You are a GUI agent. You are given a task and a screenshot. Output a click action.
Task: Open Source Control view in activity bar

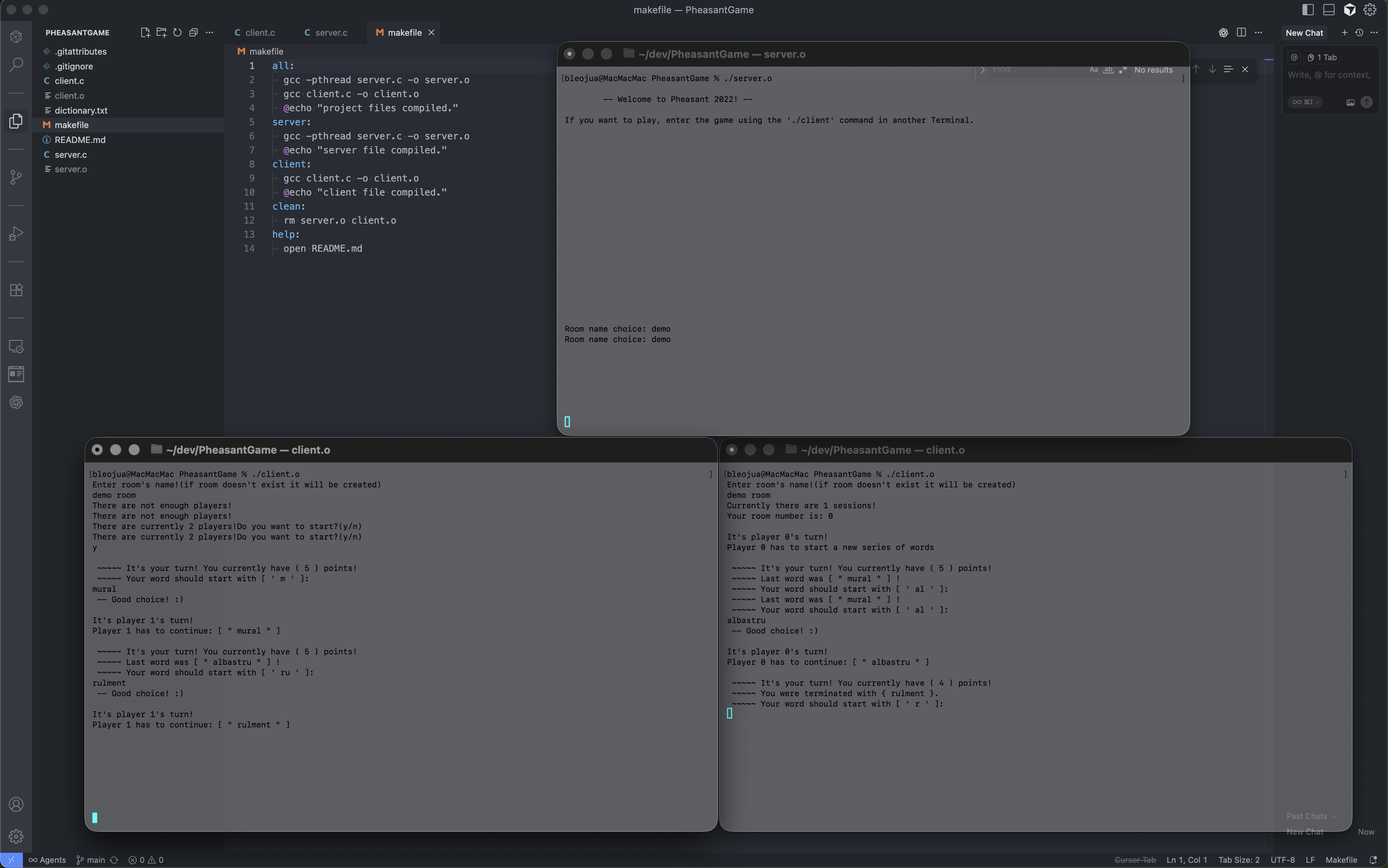tap(16, 177)
